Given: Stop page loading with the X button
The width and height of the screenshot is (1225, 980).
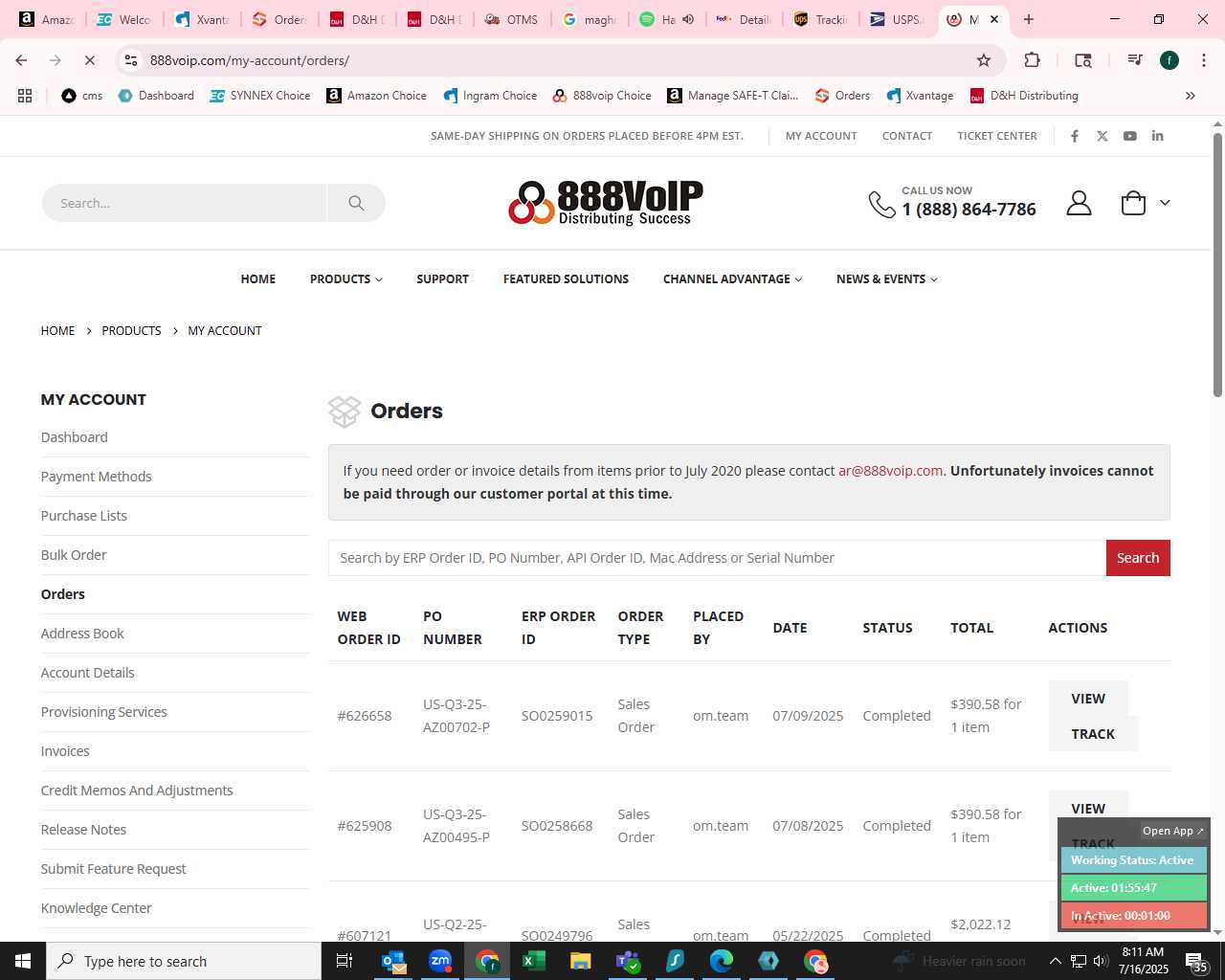Looking at the screenshot, I should click(89, 60).
